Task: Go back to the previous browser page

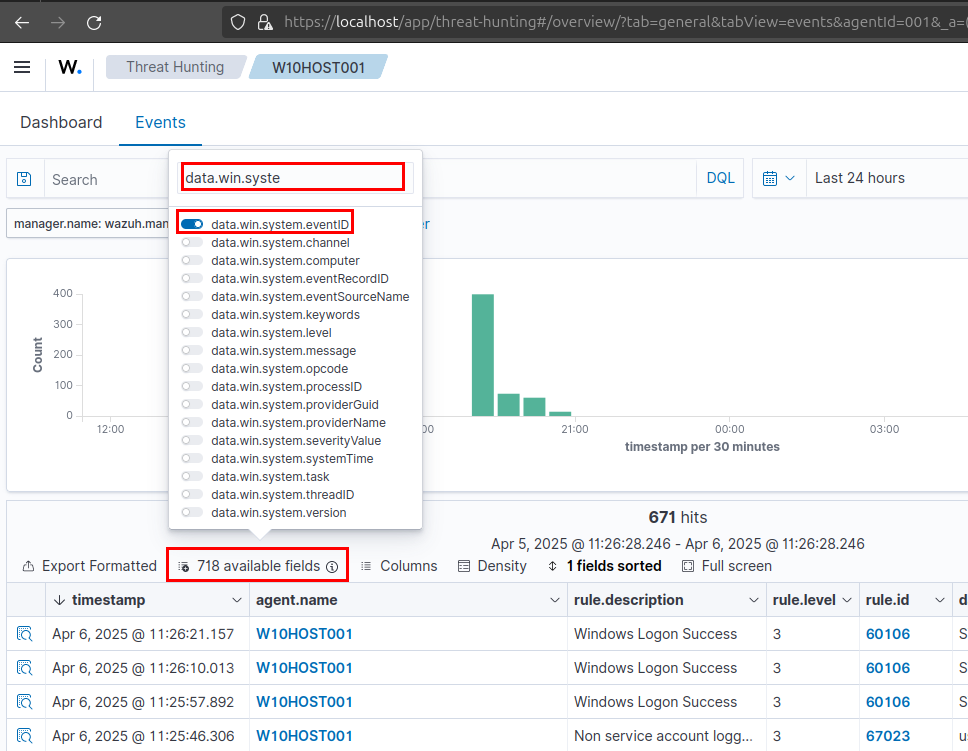Action: tap(22, 23)
